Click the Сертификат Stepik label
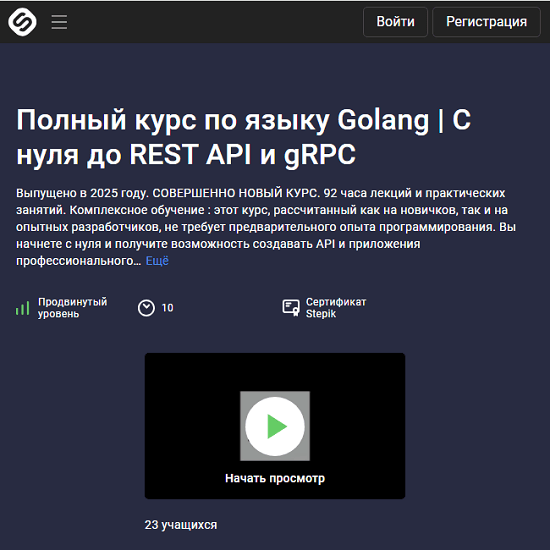 click(336, 308)
